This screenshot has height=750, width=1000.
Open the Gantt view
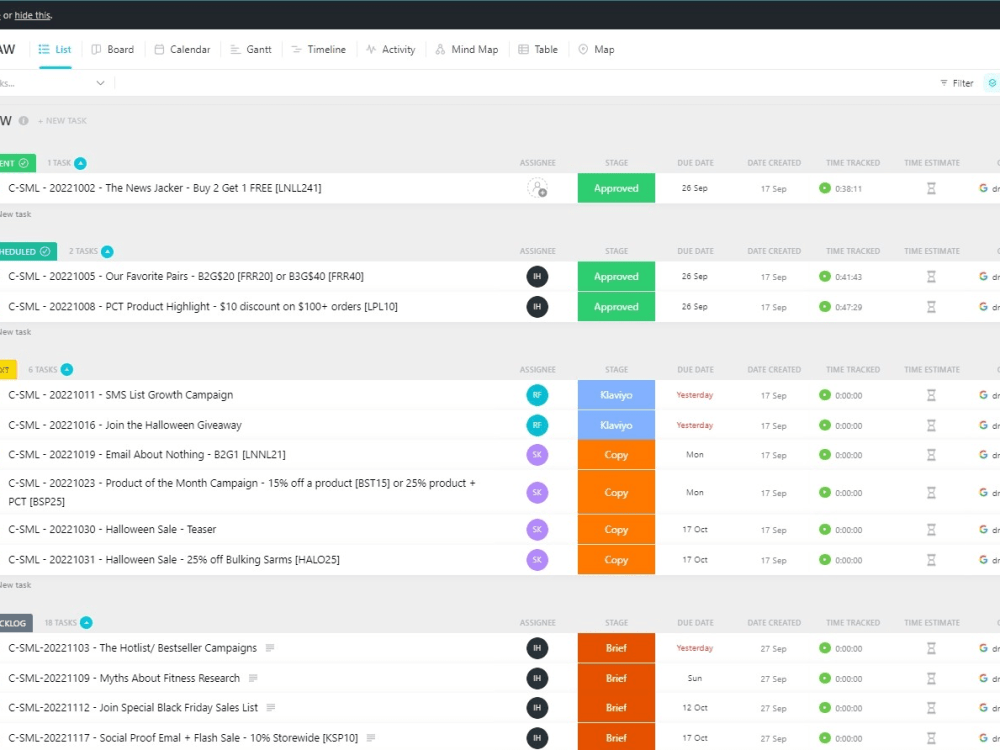pyautogui.click(x=251, y=49)
